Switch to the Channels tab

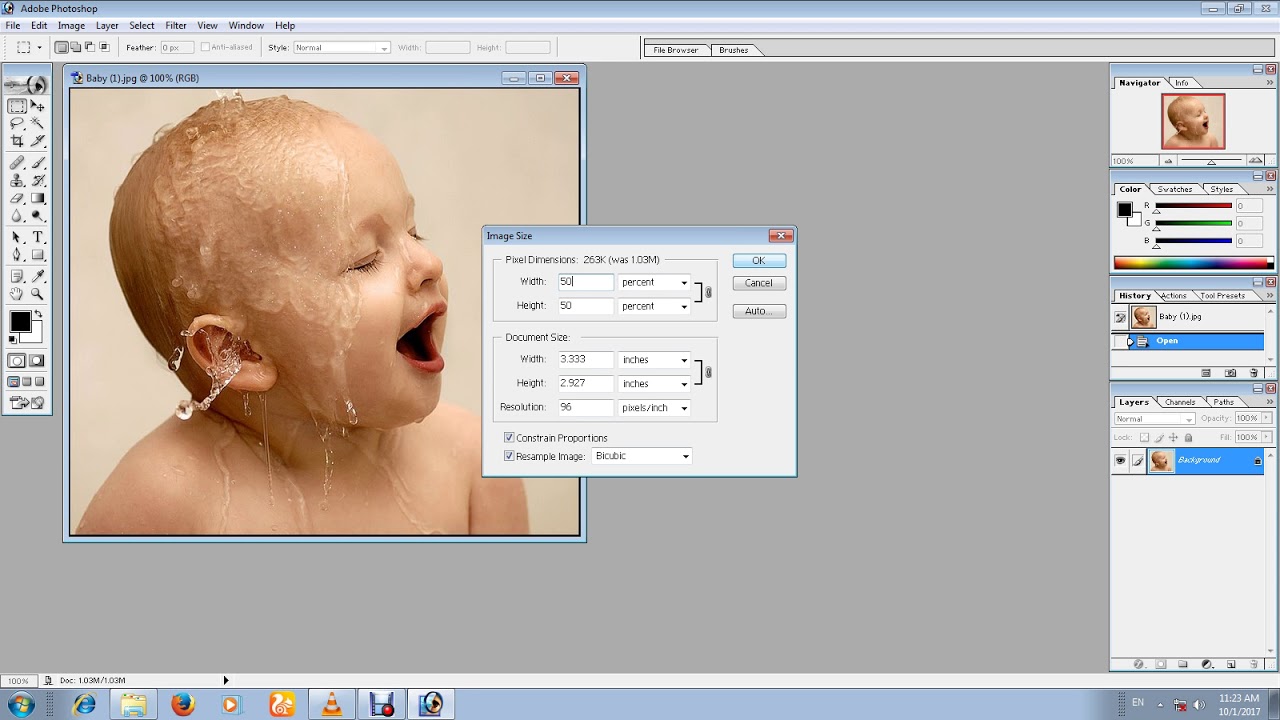click(x=1180, y=402)
